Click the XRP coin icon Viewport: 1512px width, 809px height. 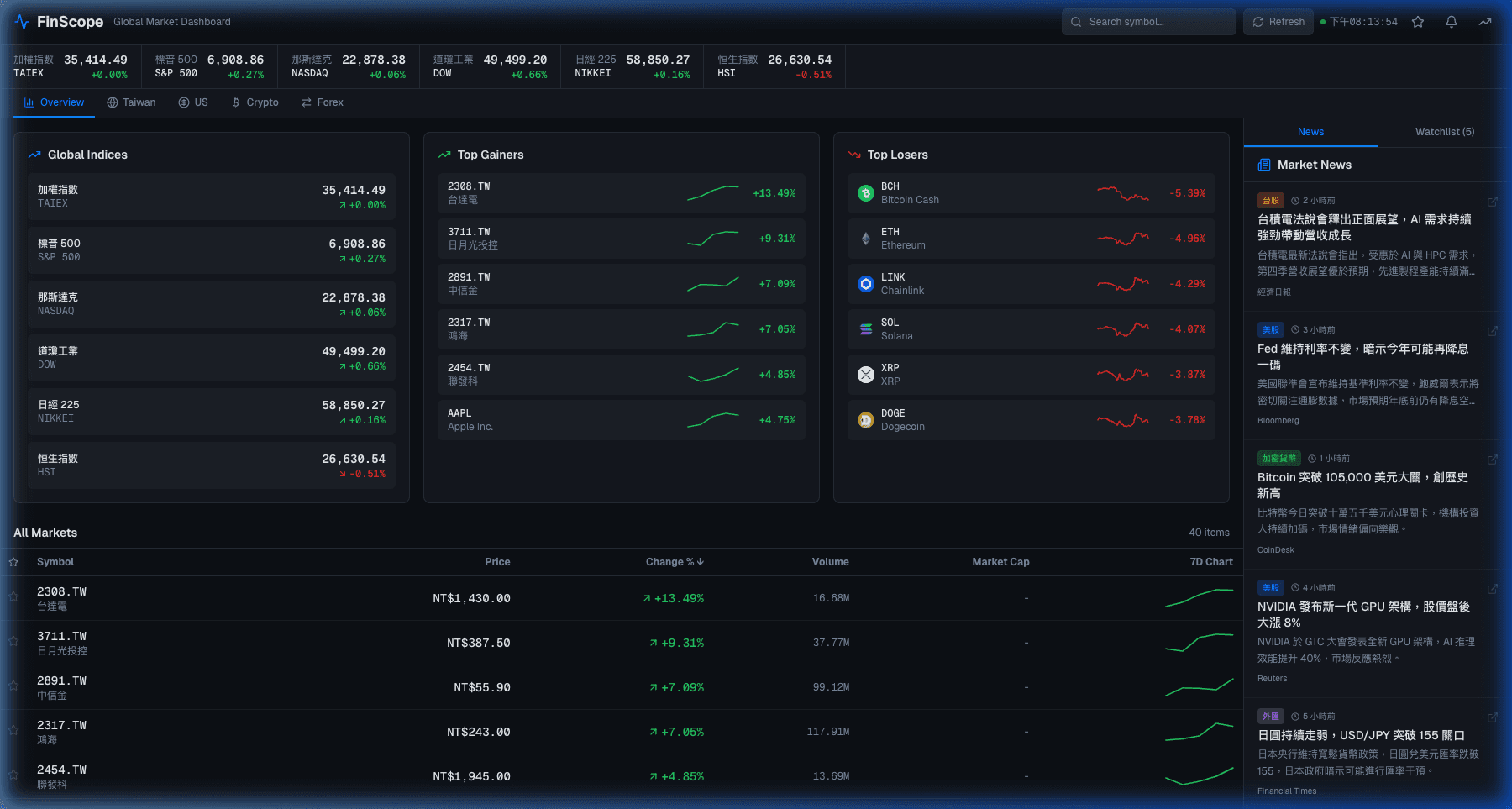pyautogui.click(x=866, y=375)
